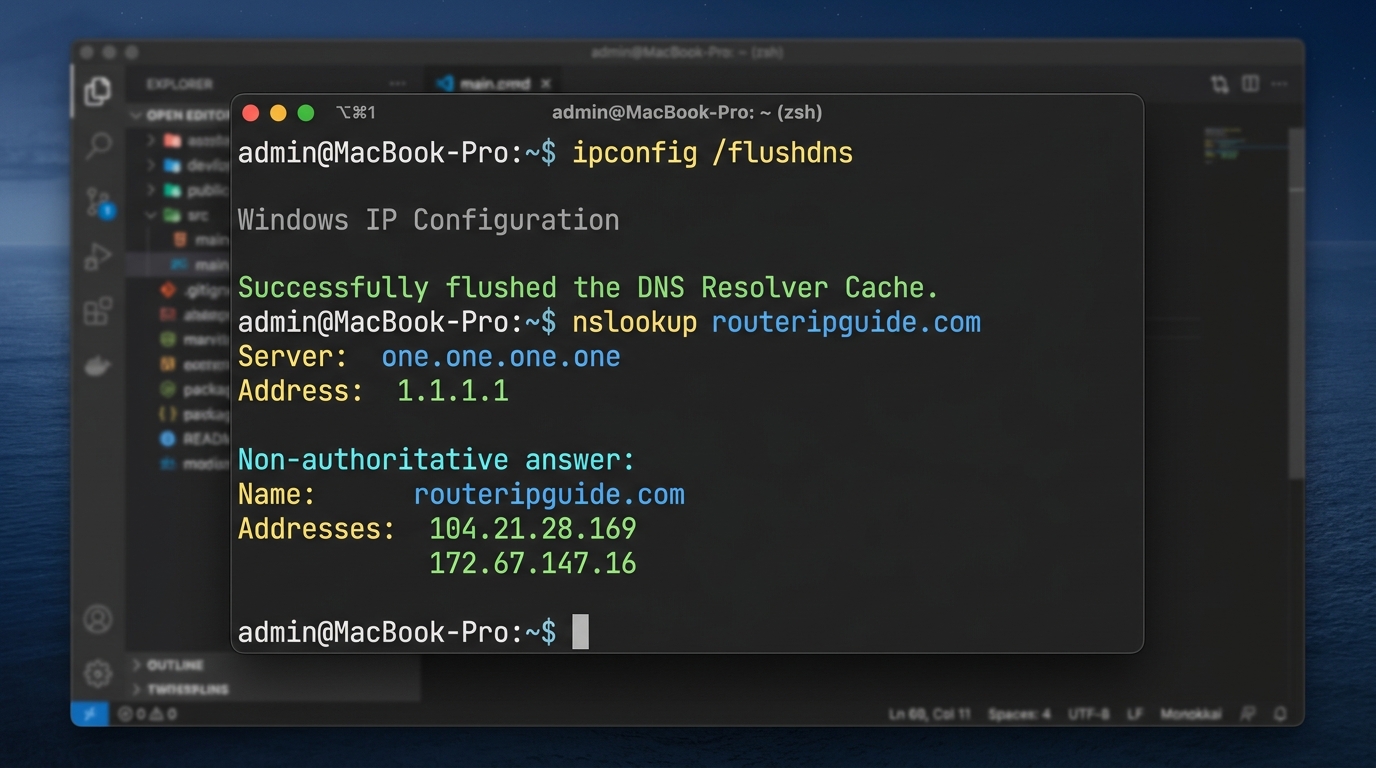The height and width of the screenshot is (768, 1376).
Task: Click the terminal window title admin@MacBook-Pro: ~ (zsh)
Action: (x=687, y=113)
